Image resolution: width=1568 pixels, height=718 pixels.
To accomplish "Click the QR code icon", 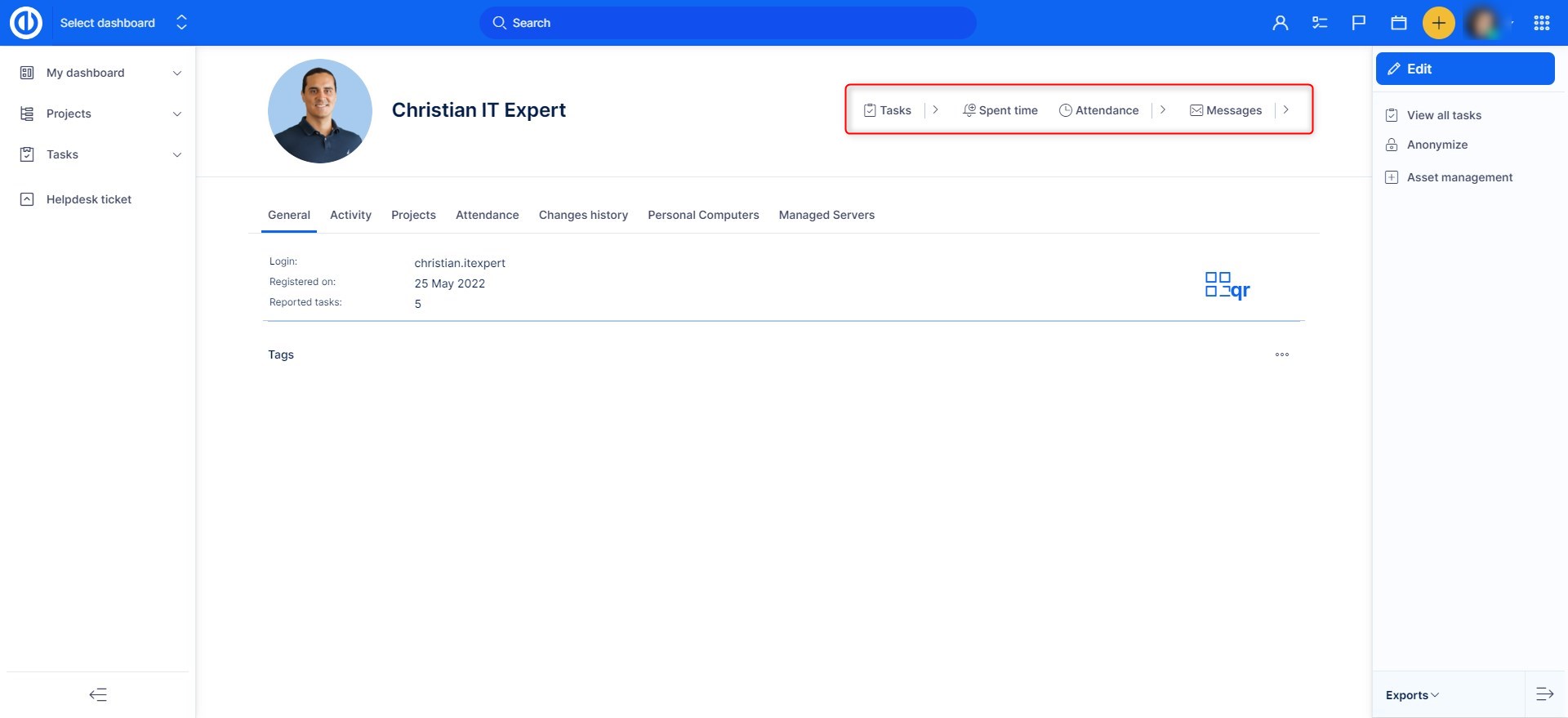I will tap(1227, 285).
